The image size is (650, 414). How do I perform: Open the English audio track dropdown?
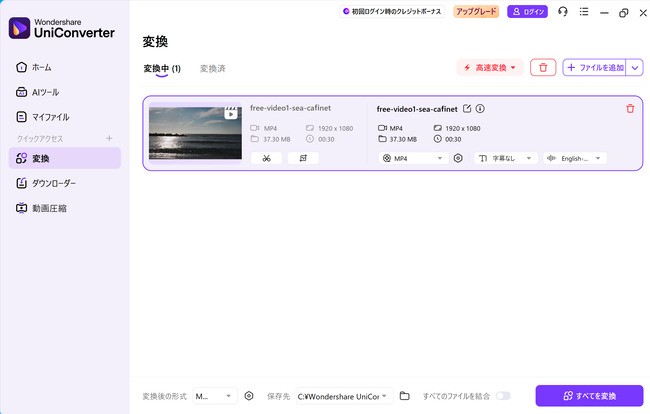point(575,158)
